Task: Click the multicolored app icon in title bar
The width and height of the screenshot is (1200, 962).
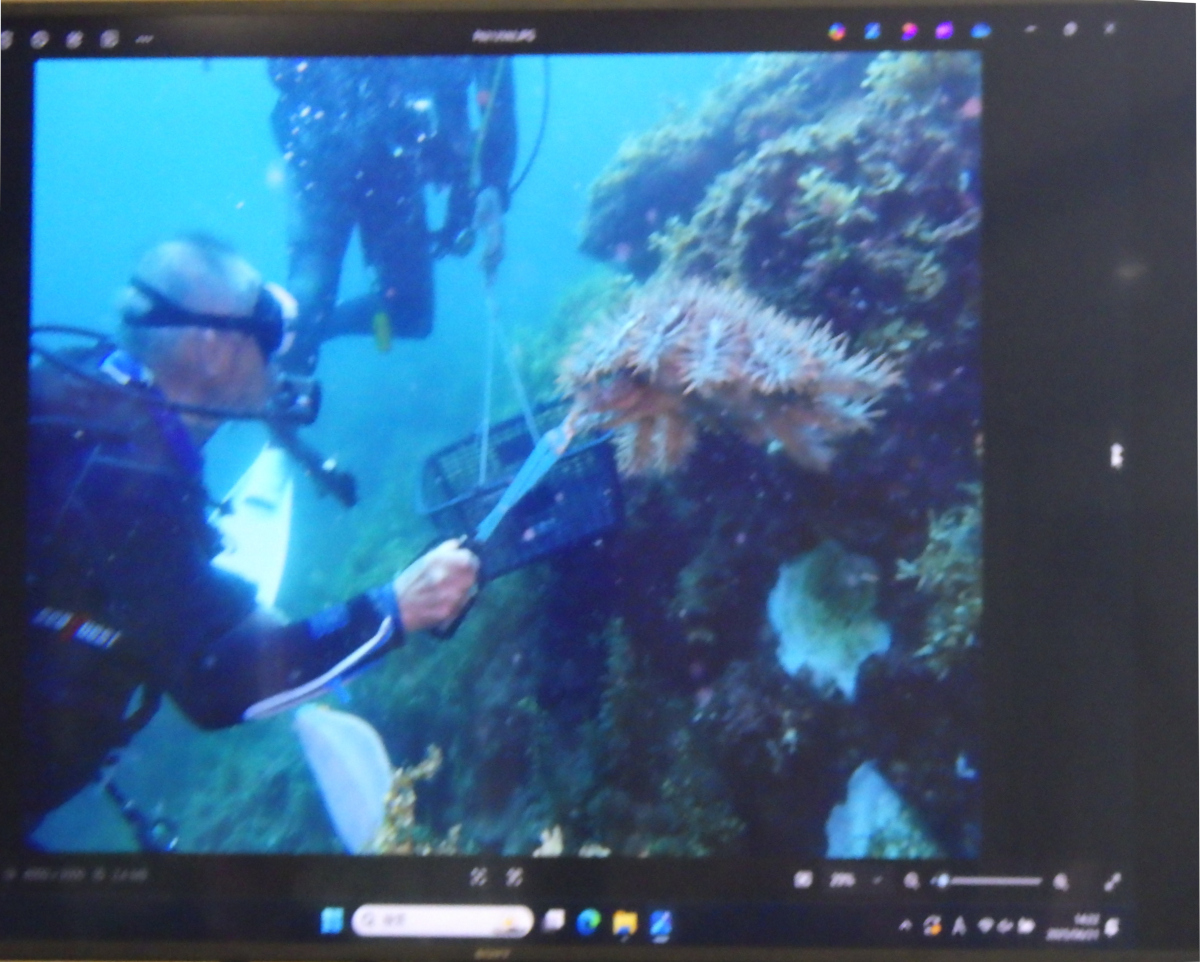Action: tap(836, 31)
